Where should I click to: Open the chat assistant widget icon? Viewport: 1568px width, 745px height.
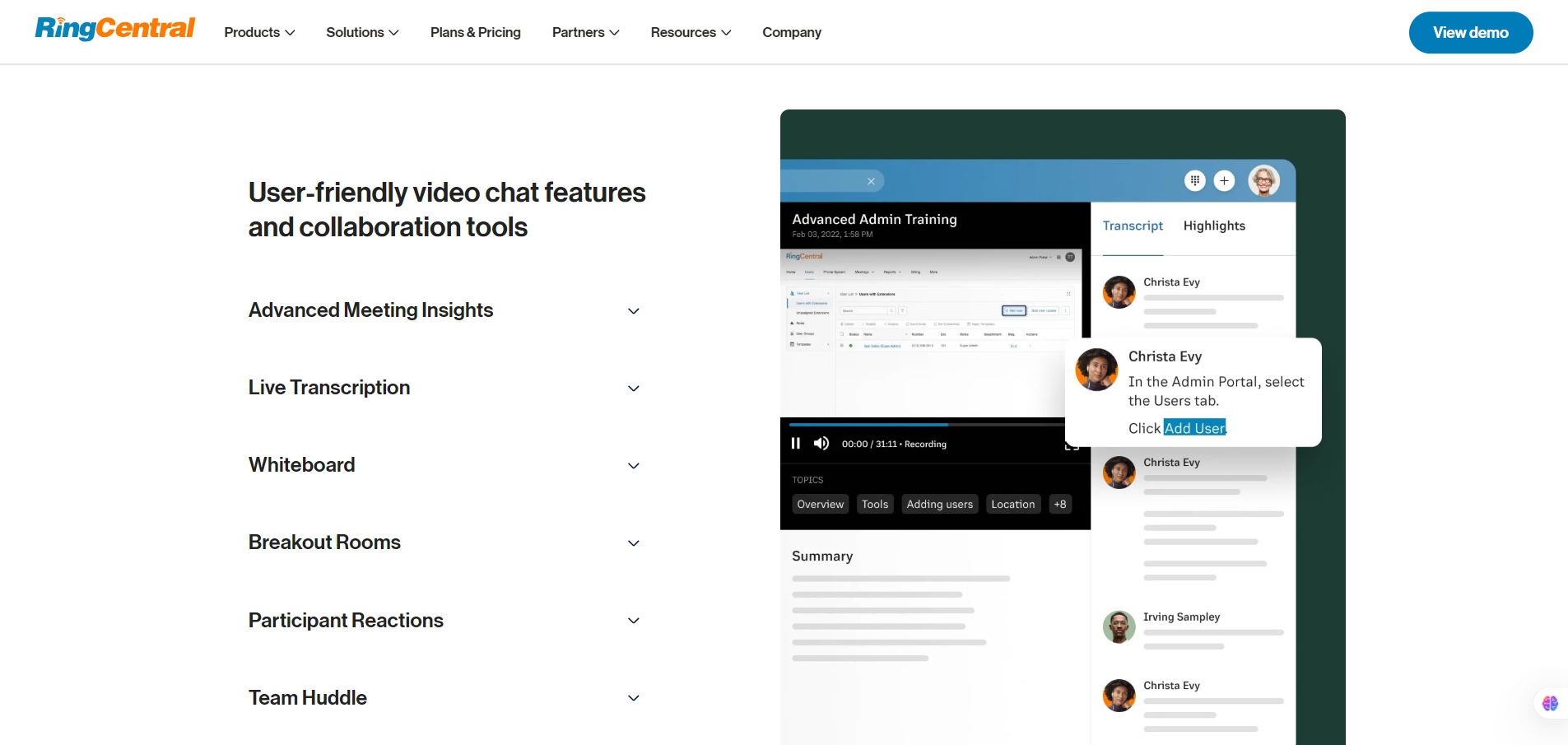1550,703
